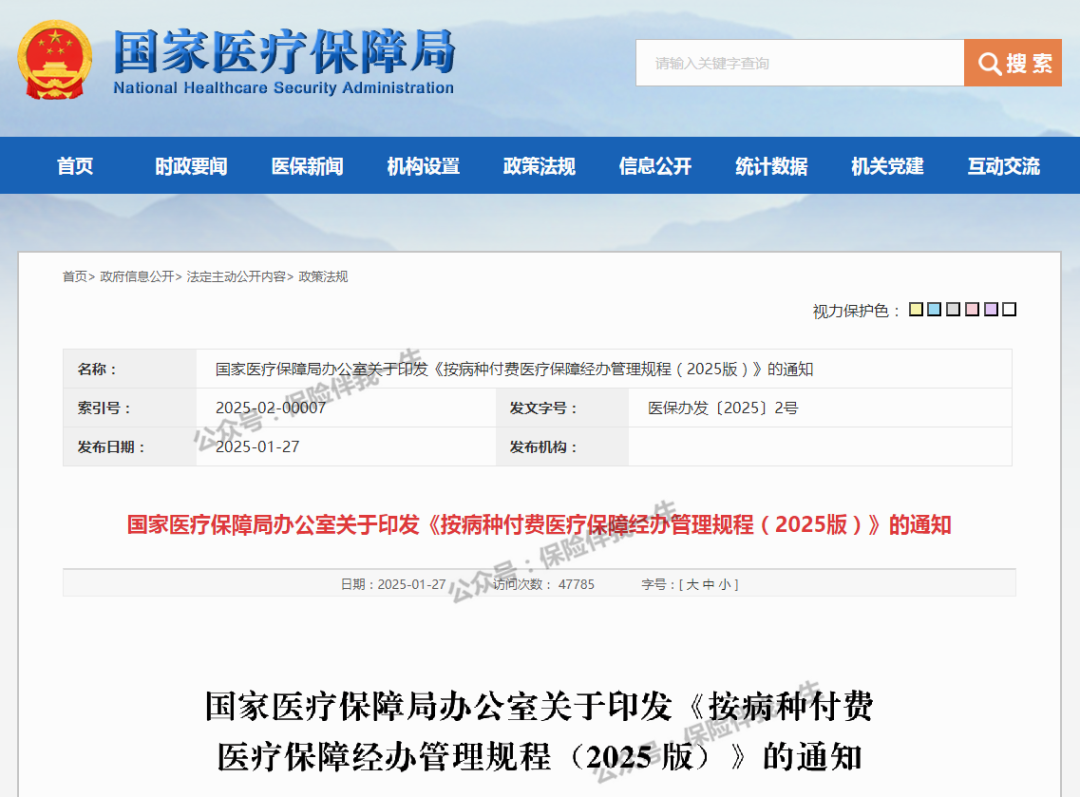
Task: Open the 机关党建 section
Action: coord(886,166)
